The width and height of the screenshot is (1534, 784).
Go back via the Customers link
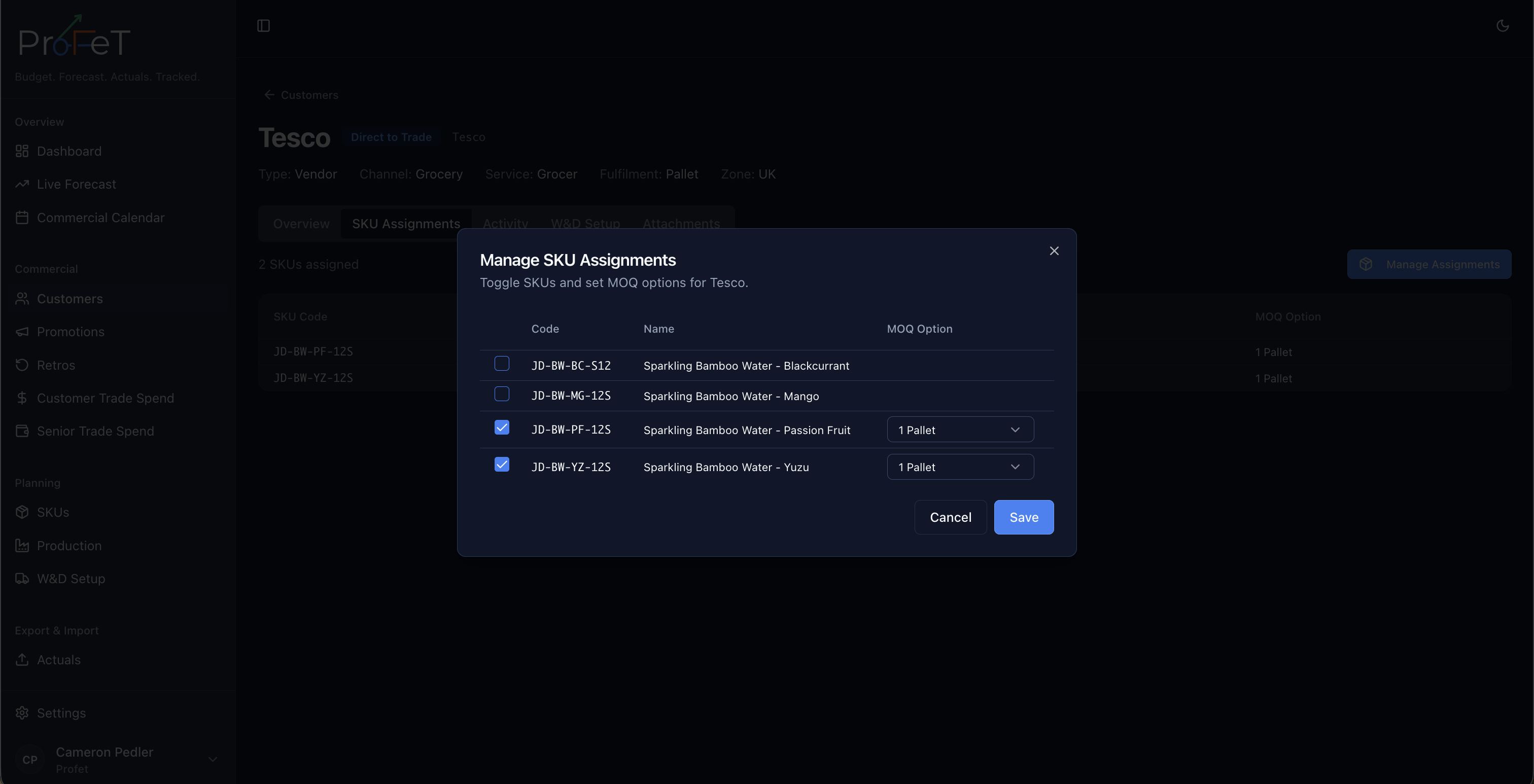click(x=301, y=95)
